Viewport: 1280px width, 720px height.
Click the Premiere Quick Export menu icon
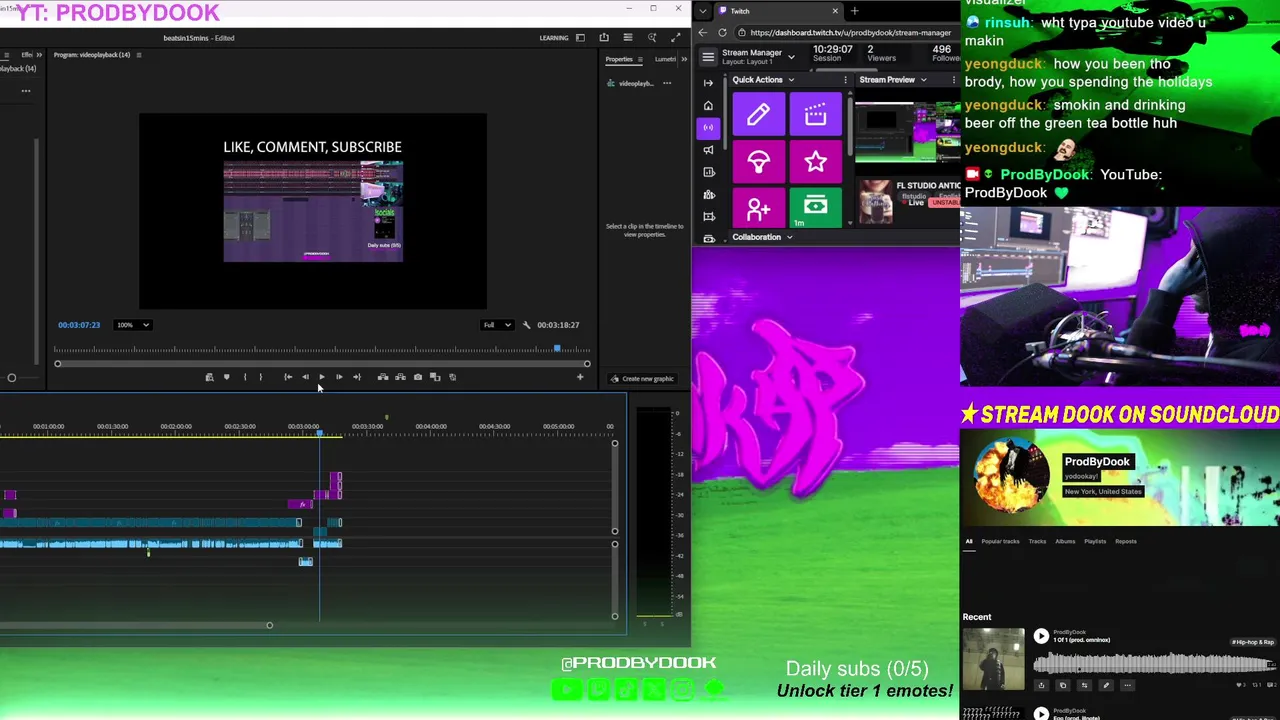point(627,38)
